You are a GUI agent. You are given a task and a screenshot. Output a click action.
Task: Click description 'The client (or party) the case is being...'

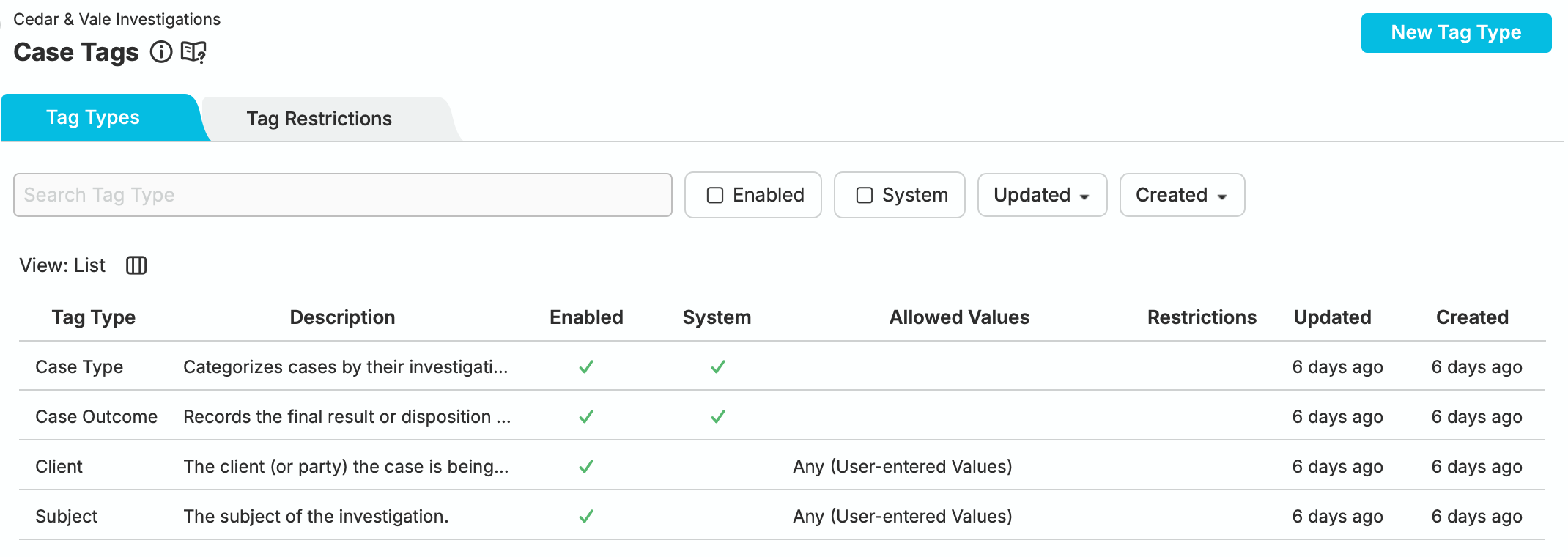tap(346, 466)
